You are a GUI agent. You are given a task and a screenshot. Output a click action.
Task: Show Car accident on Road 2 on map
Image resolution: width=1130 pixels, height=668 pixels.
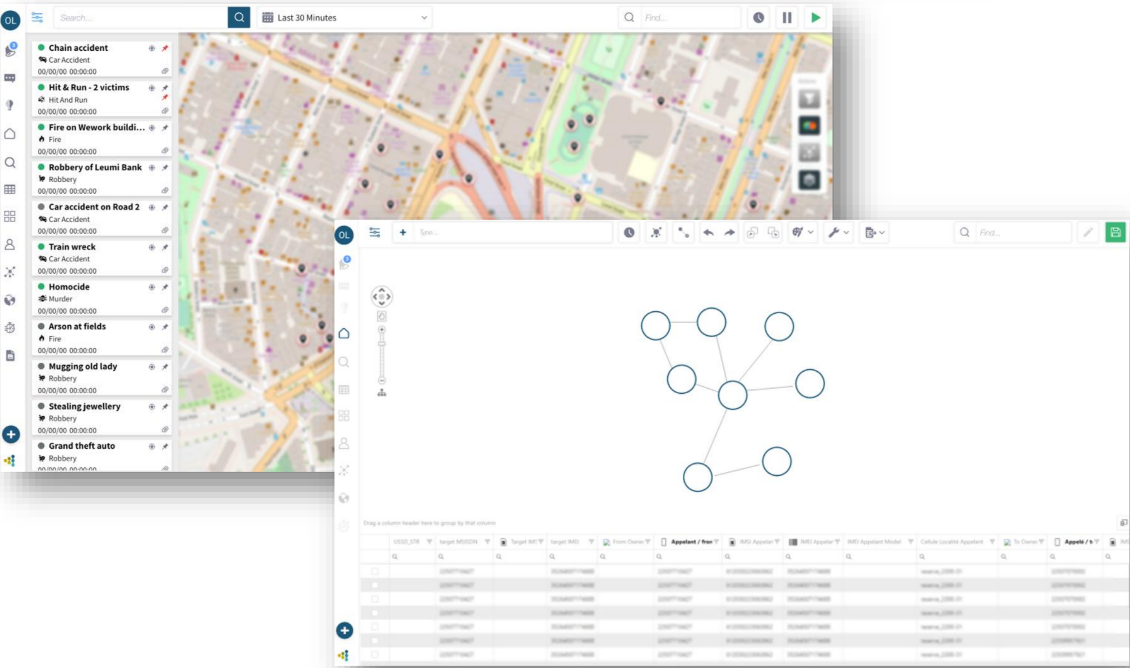point(151,208)
